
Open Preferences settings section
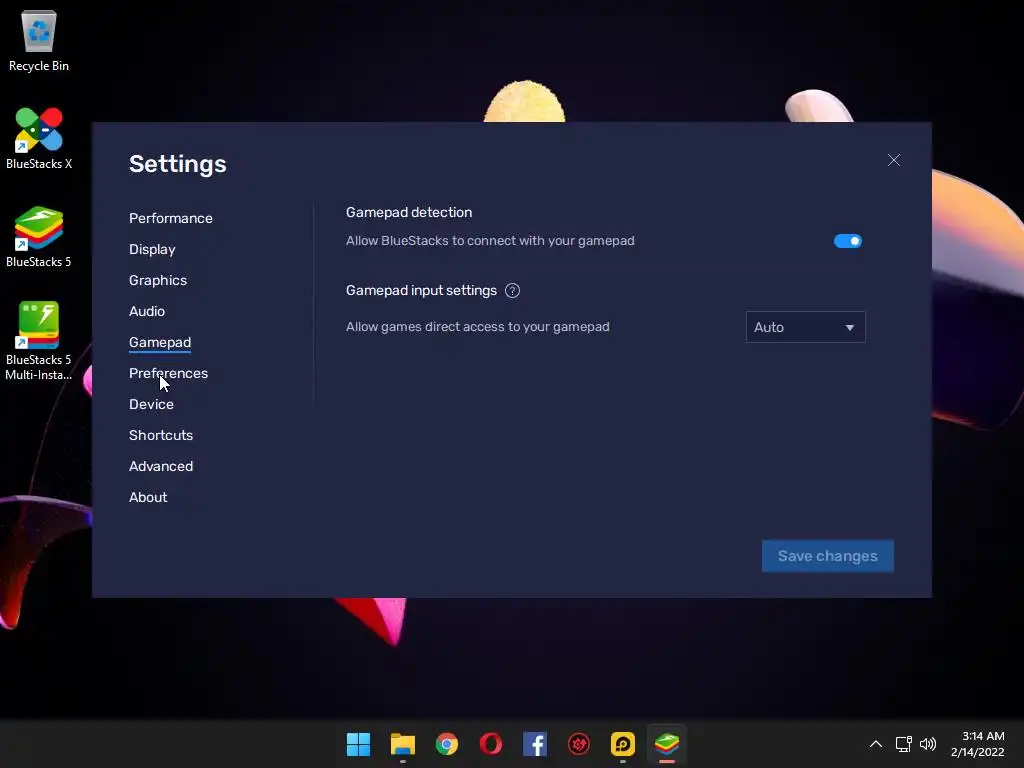click(x=168, y=374)
